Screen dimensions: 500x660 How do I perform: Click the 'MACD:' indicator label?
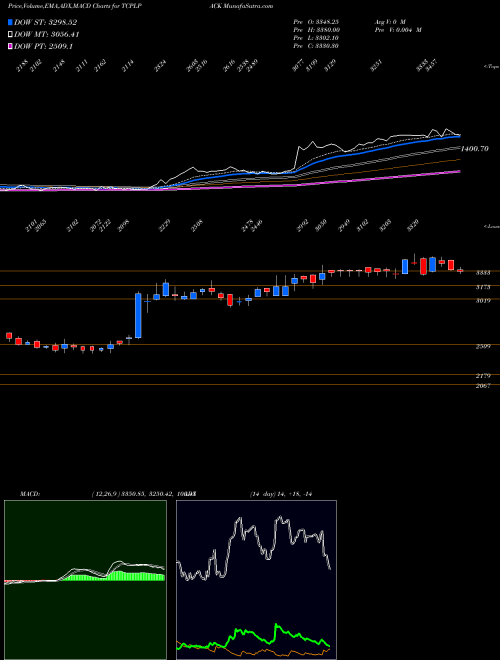tap(30, 494)
